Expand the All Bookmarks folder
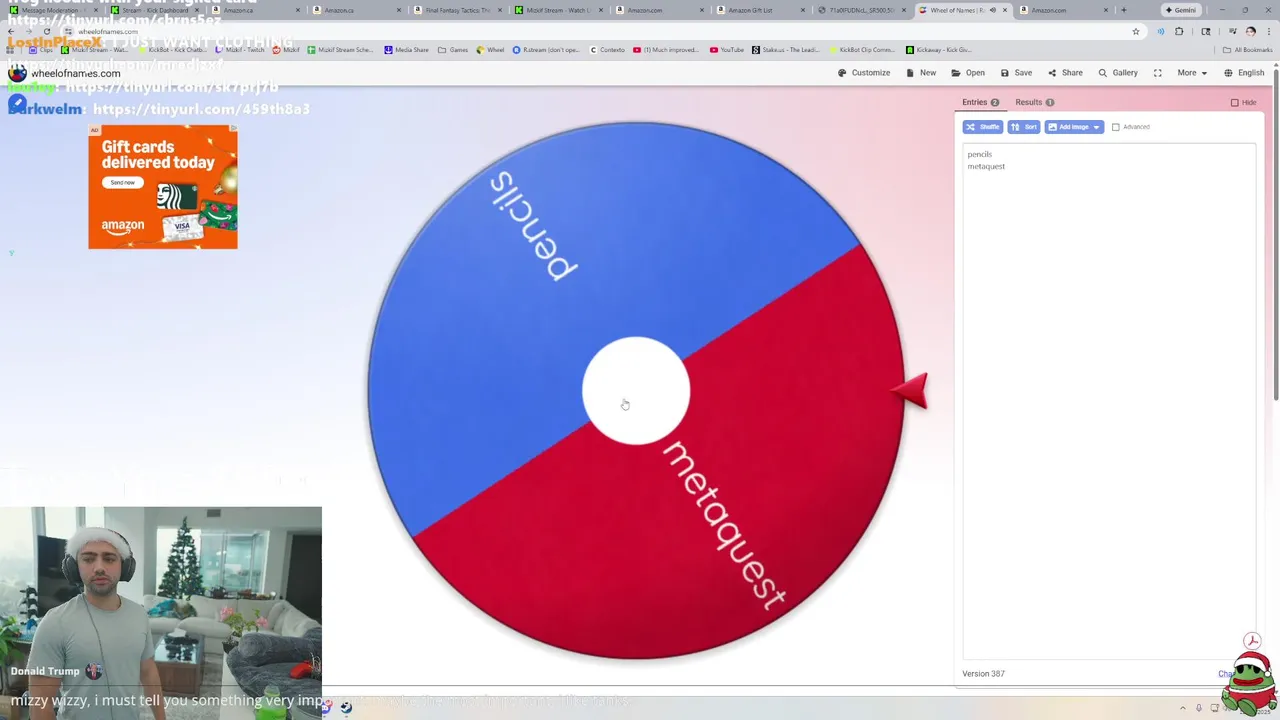This screenshot has height=720, width=1280. point(1248,50)
